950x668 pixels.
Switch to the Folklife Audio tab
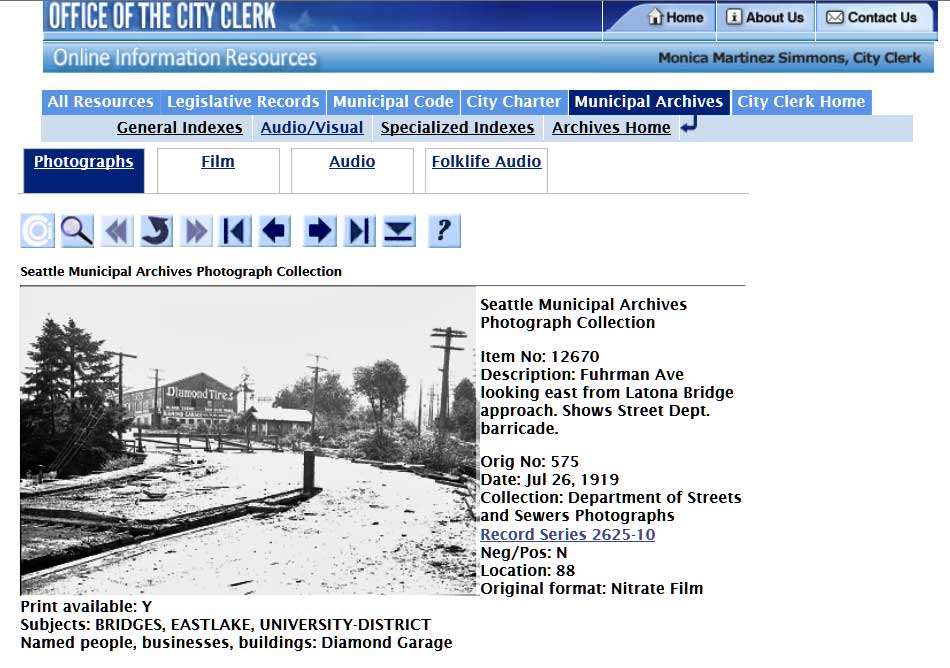486,162
